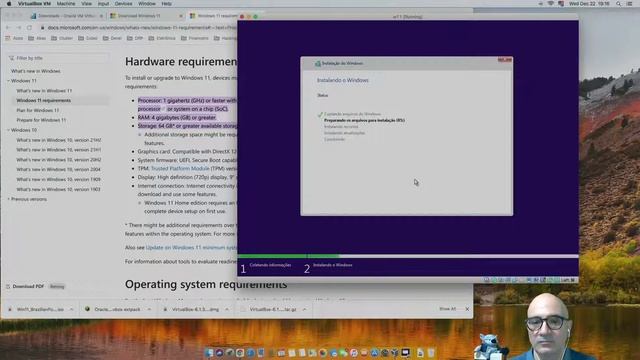Image resolution: width=640 pixels, height=360 pixels.
Task: Click Finder icon in the Dock
Action: point(209,353)
